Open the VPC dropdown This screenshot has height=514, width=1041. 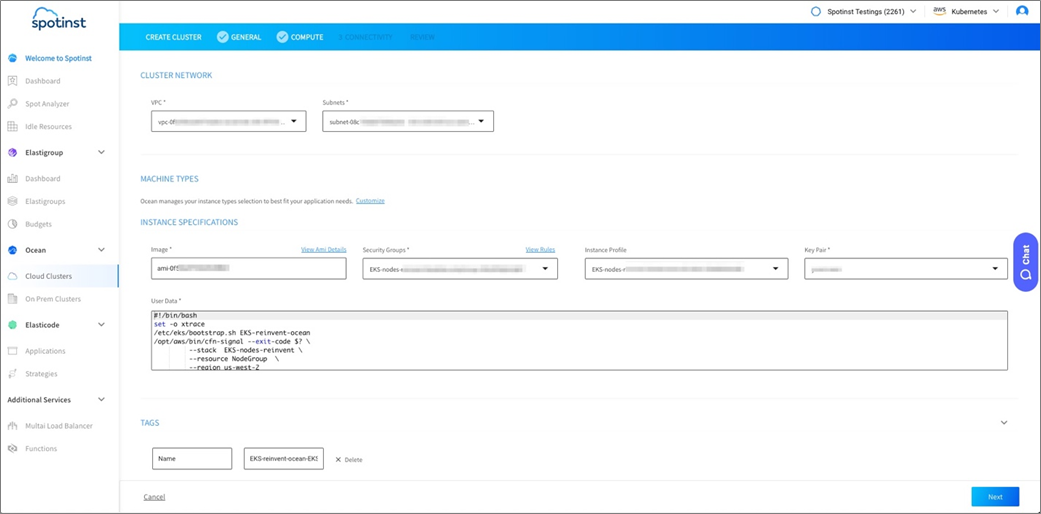[x=228, y=122]
